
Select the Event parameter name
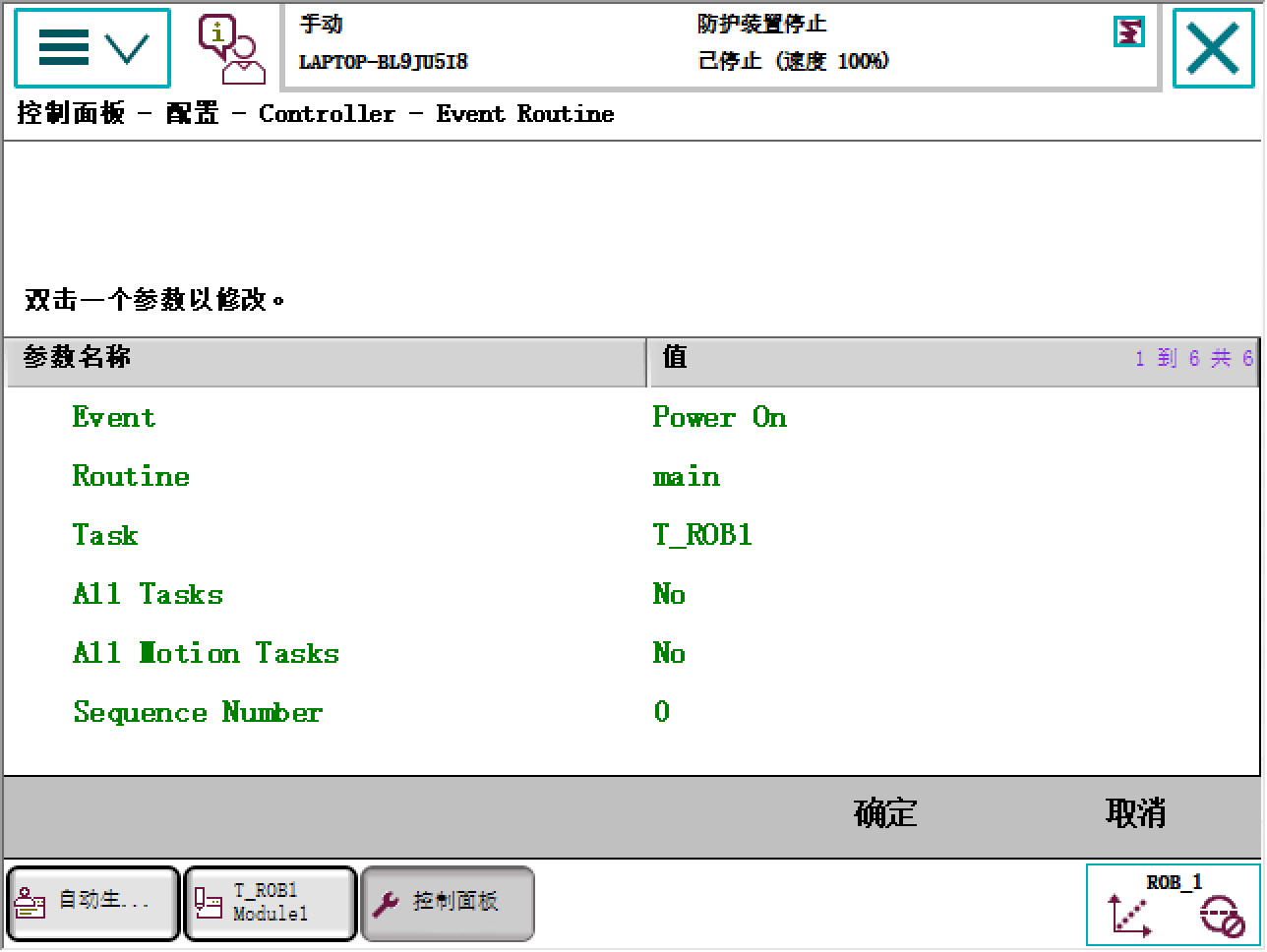click(114, 417)
